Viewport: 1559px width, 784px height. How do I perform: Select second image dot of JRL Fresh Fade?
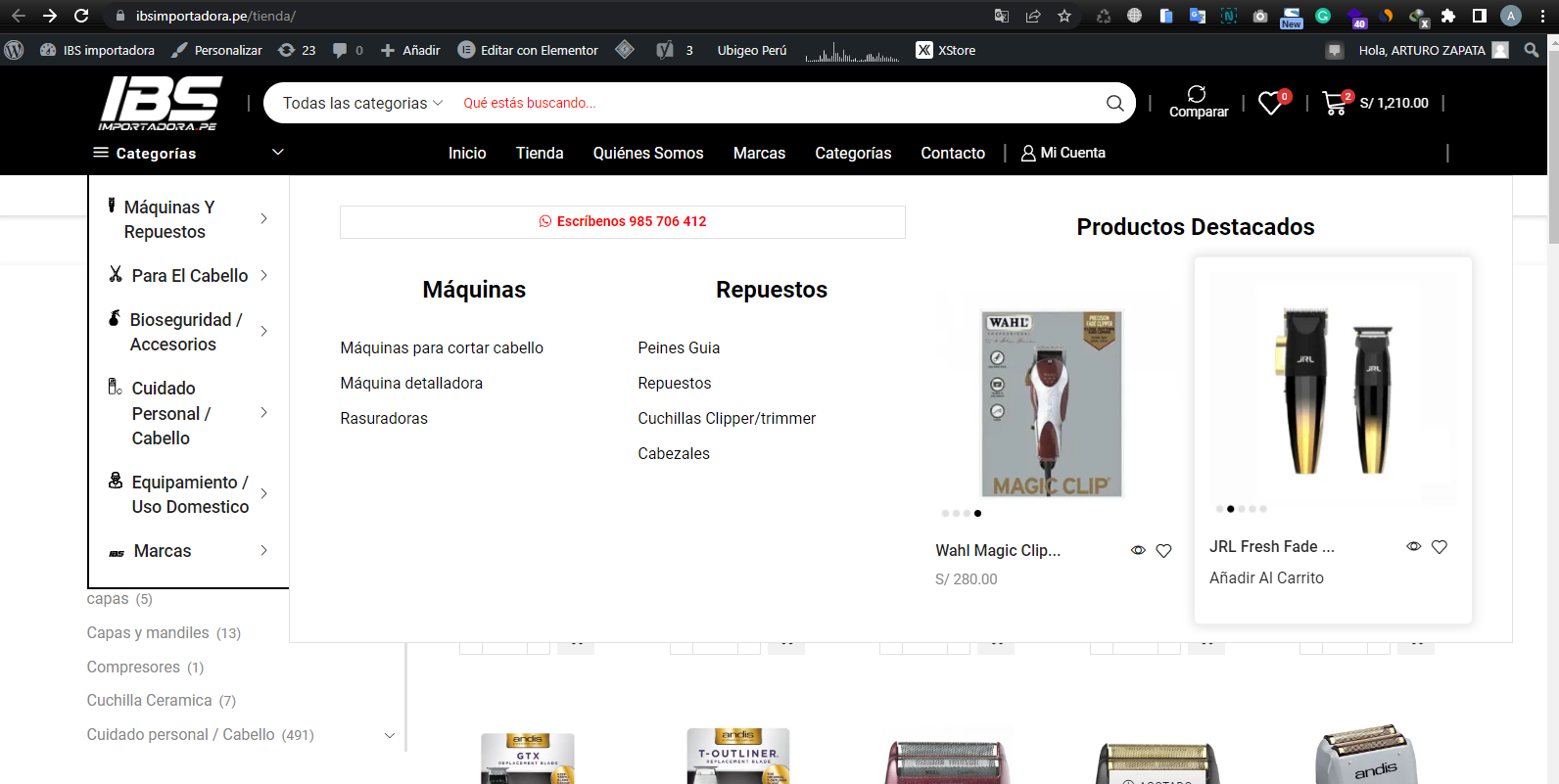click(x=1231, y=509)
